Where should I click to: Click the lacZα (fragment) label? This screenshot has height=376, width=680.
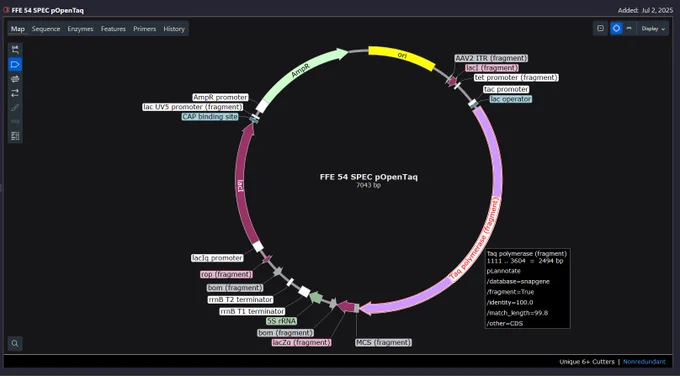point(301,343)
